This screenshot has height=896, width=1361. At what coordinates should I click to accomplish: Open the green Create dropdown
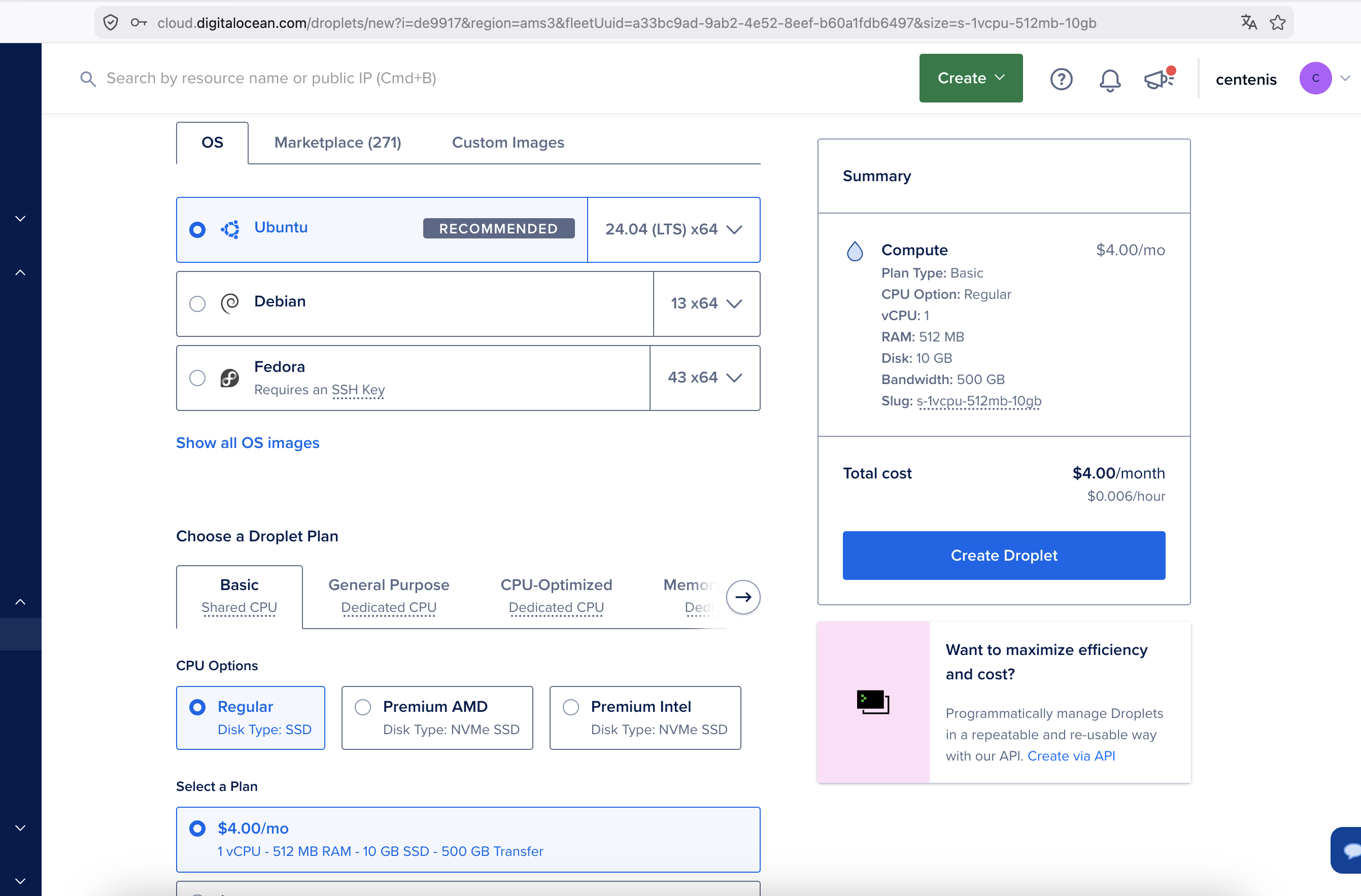pos(970,78)
